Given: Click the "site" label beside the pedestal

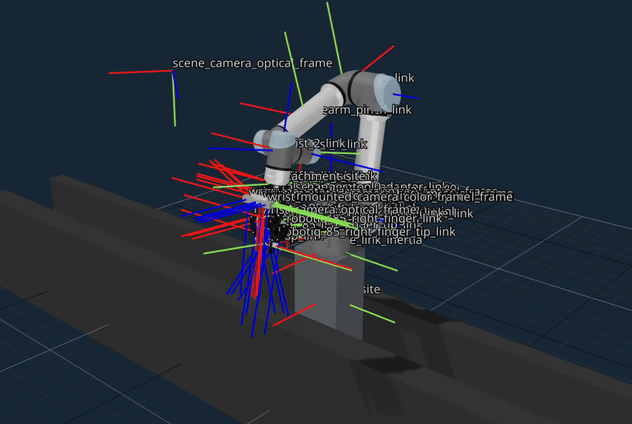Looking at the screenshot, I should click(371, 289).
